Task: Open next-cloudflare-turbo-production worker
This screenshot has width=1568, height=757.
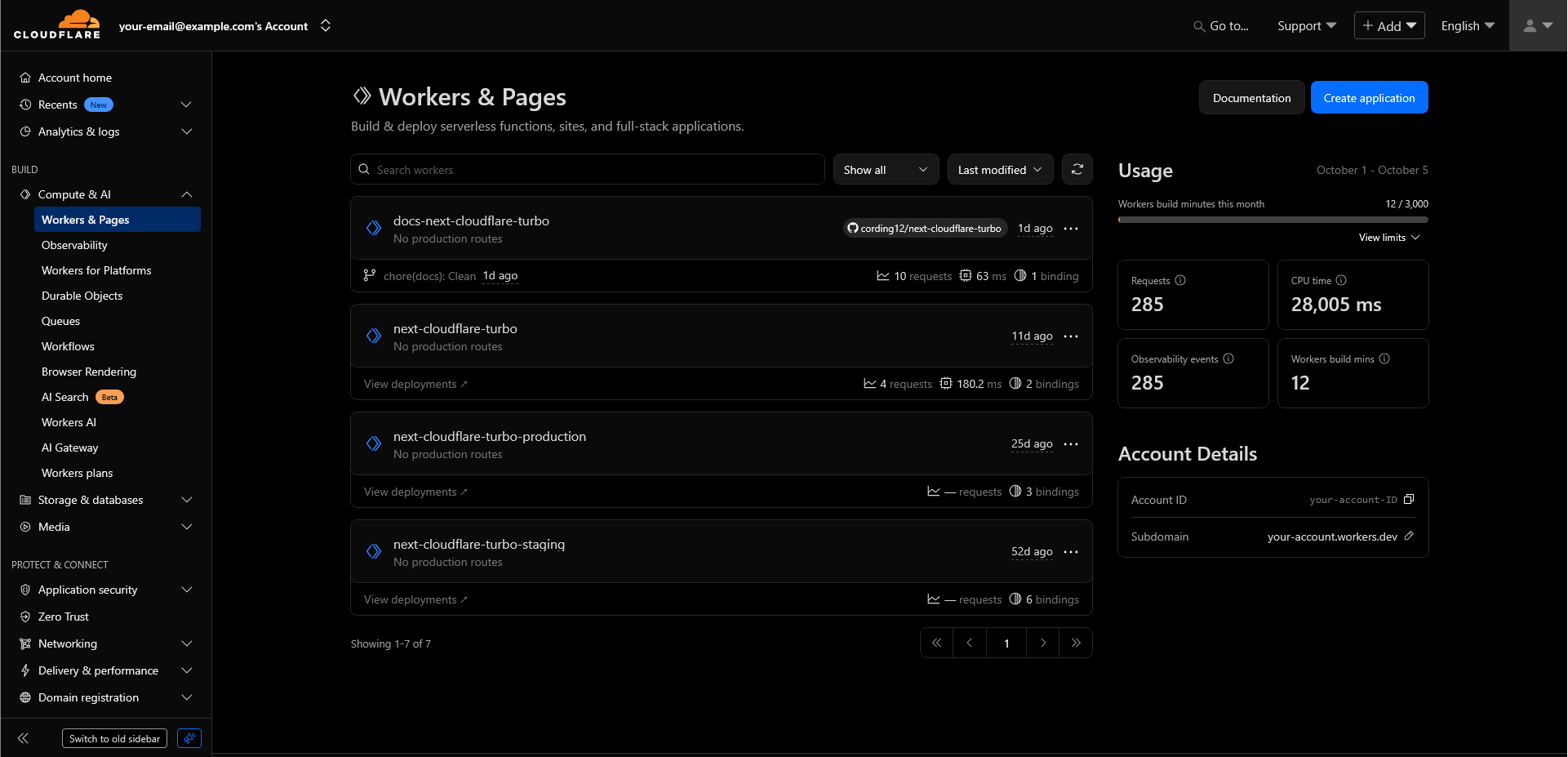Action: tap(489, 436)
